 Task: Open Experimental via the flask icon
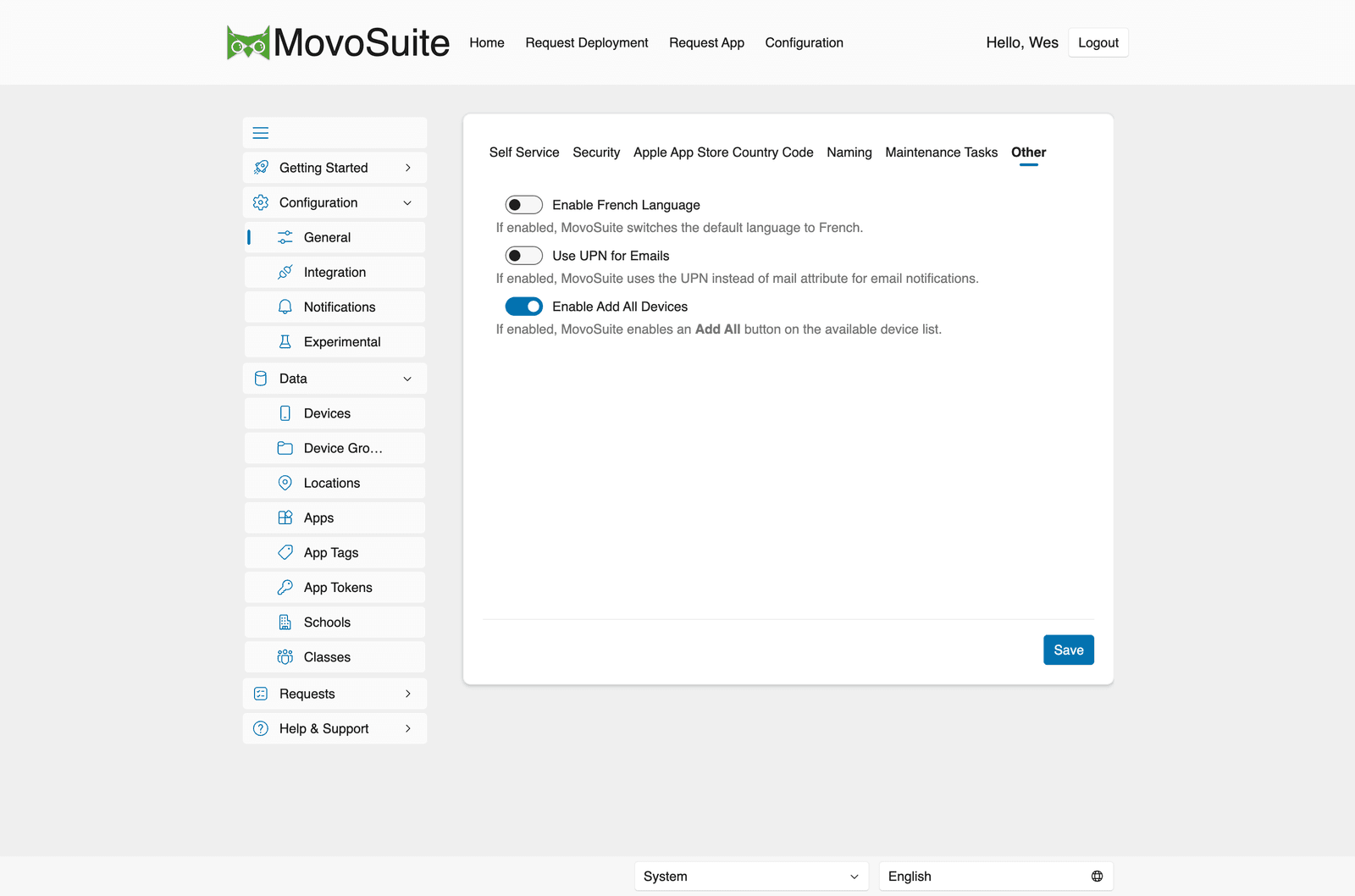(285, 341)
